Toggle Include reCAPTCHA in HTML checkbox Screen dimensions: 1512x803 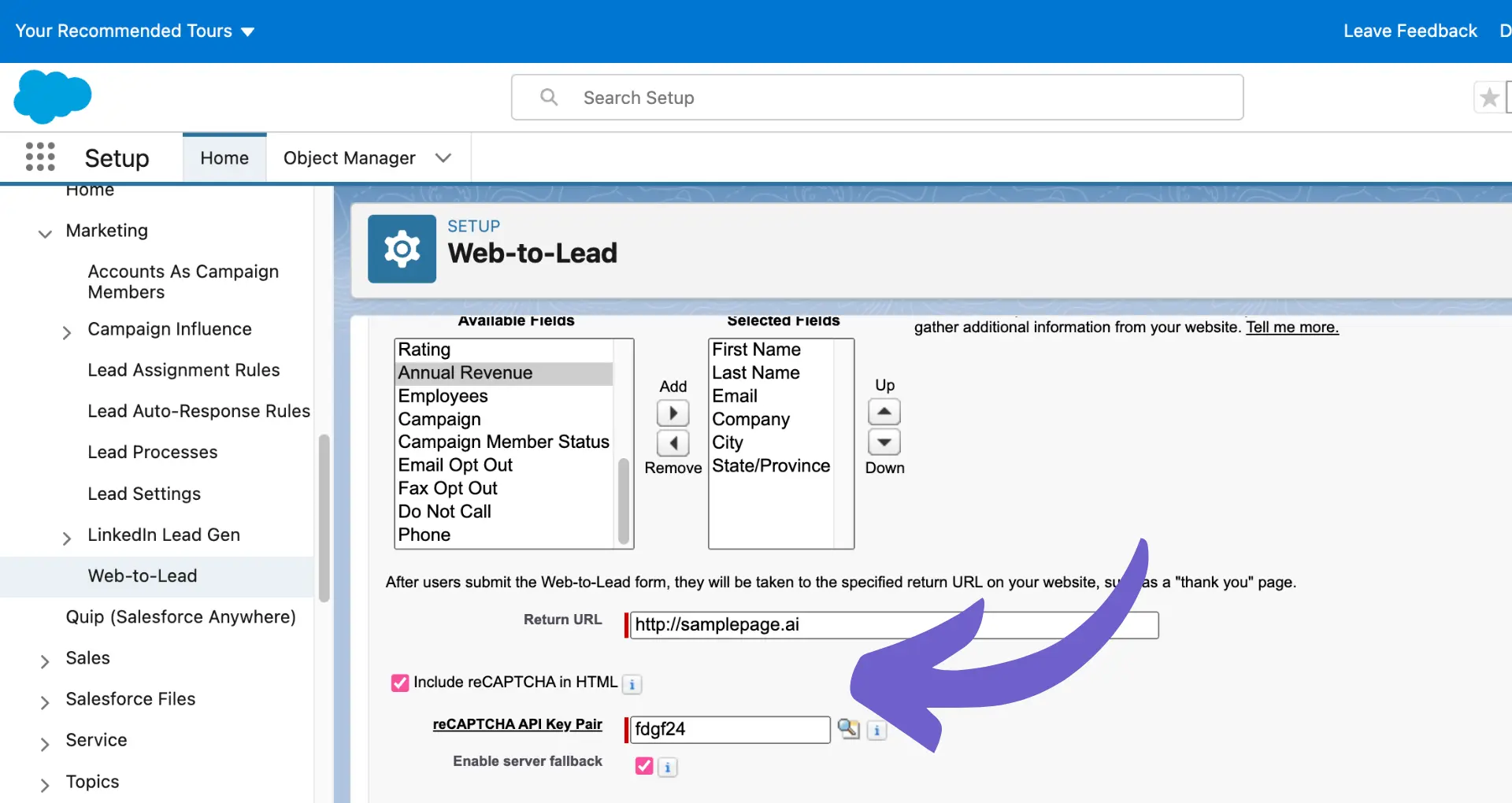[400, 683]
